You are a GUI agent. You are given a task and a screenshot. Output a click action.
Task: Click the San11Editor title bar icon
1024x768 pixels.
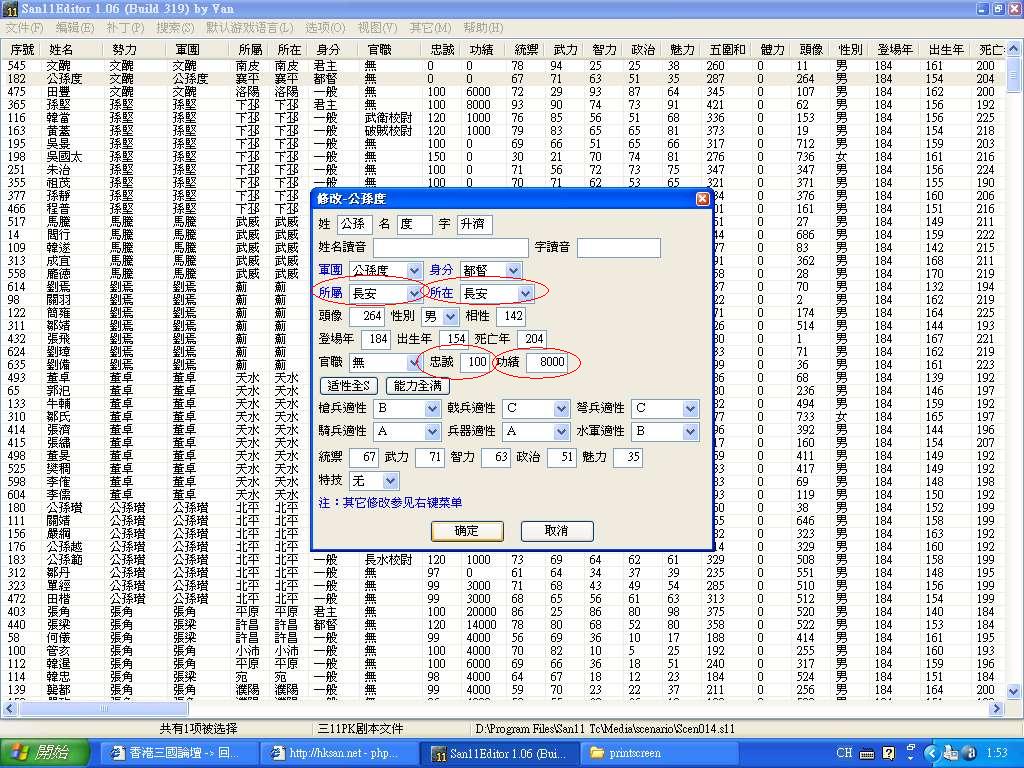click(9, 9)
